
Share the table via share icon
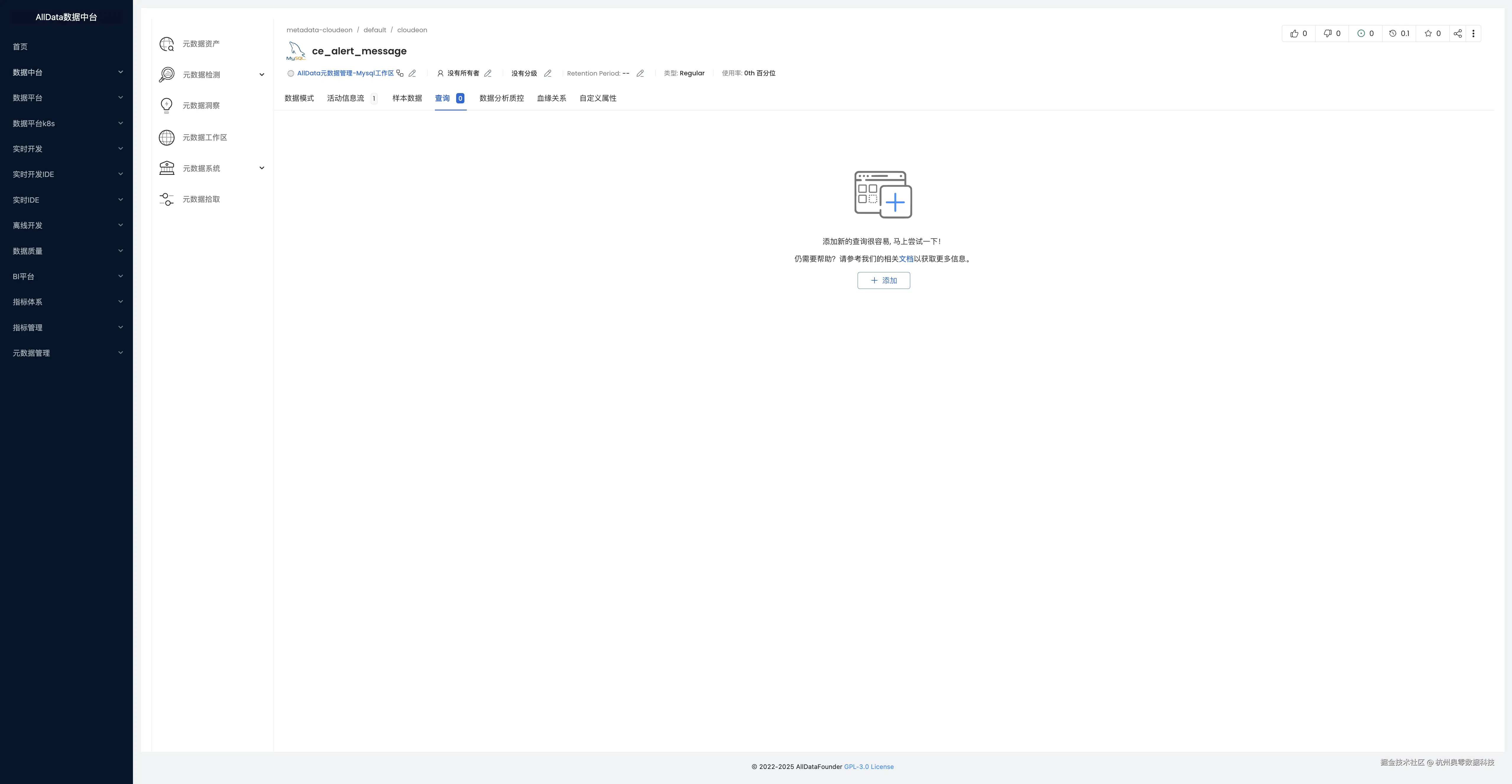(x=1457, y=33)
